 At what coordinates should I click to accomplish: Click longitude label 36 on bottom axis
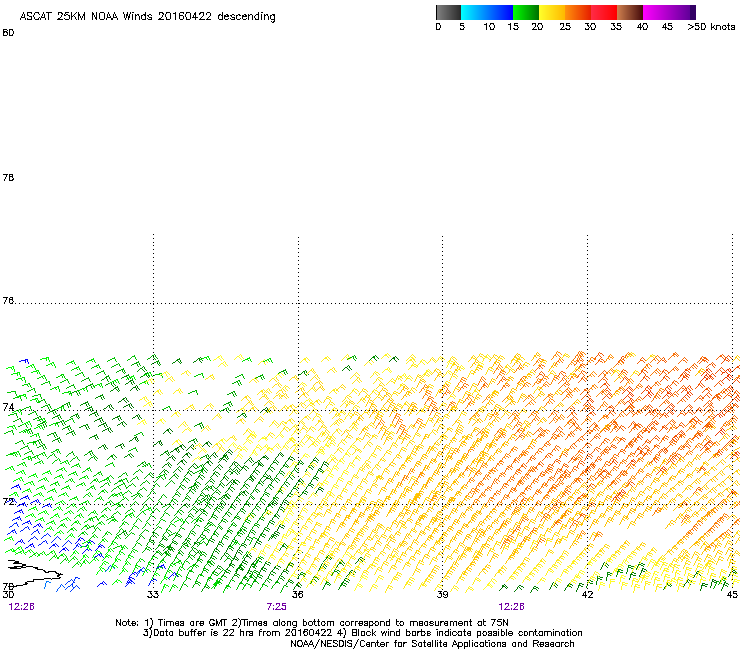tap(297, 595)
